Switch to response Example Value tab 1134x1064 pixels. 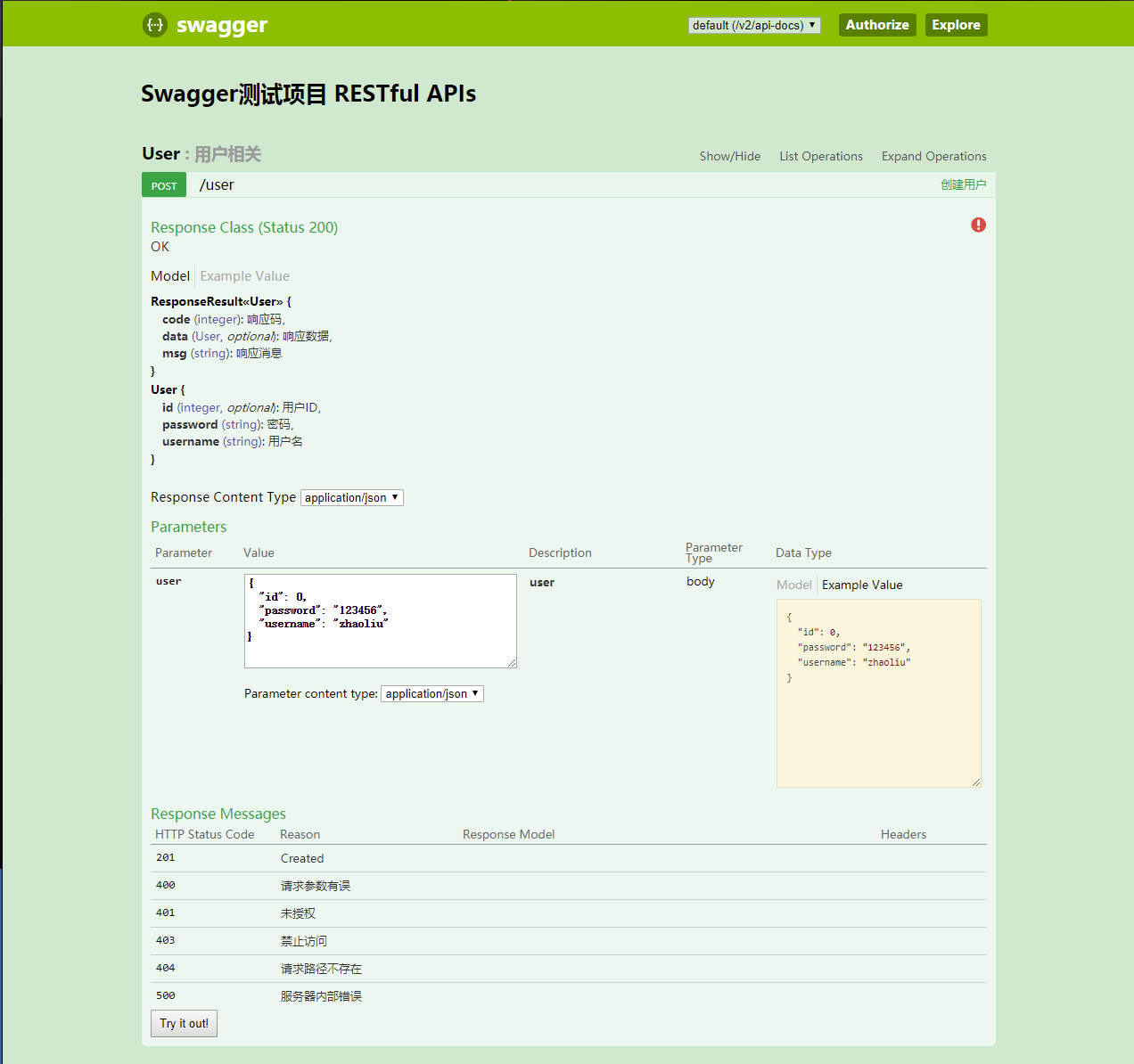click(x=244, y=276)
